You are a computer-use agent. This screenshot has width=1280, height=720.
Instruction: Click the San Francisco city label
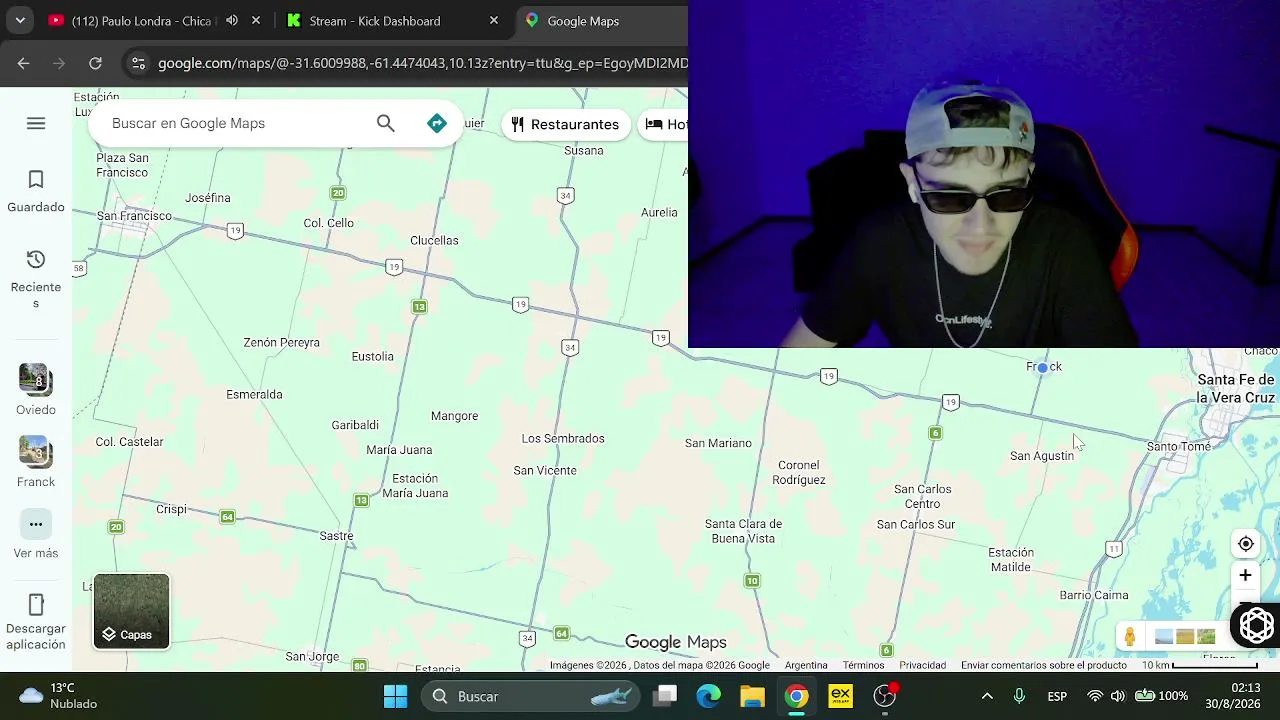click(x=134, y=216)
